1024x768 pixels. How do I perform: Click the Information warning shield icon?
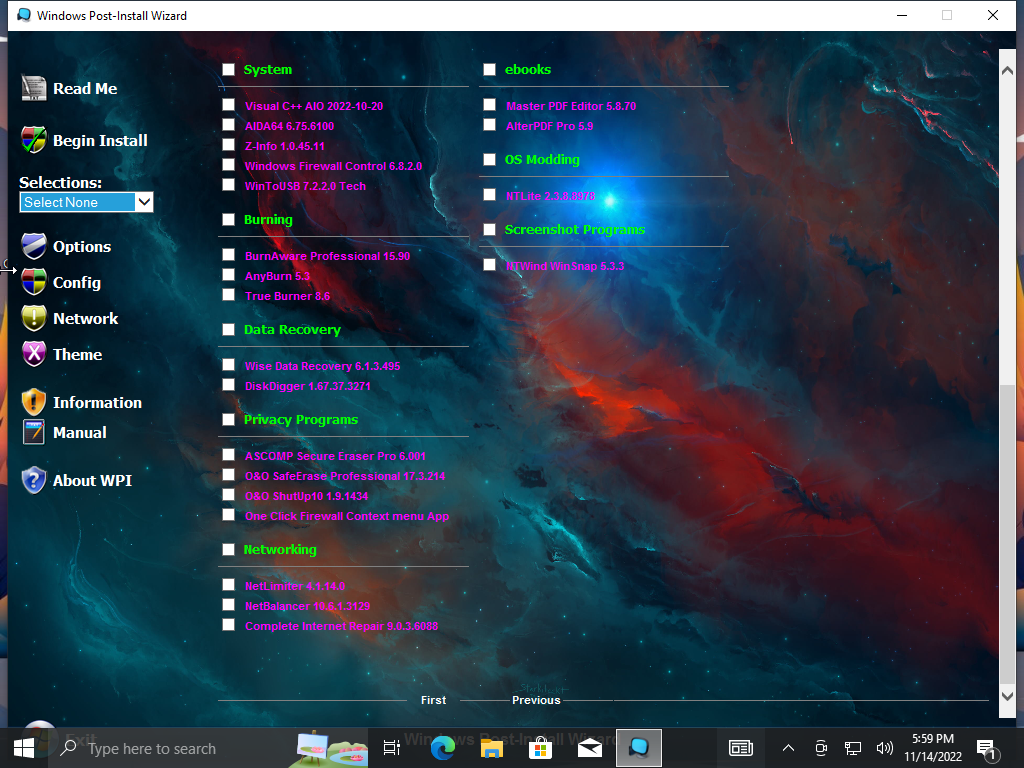(x=34, y=402)
